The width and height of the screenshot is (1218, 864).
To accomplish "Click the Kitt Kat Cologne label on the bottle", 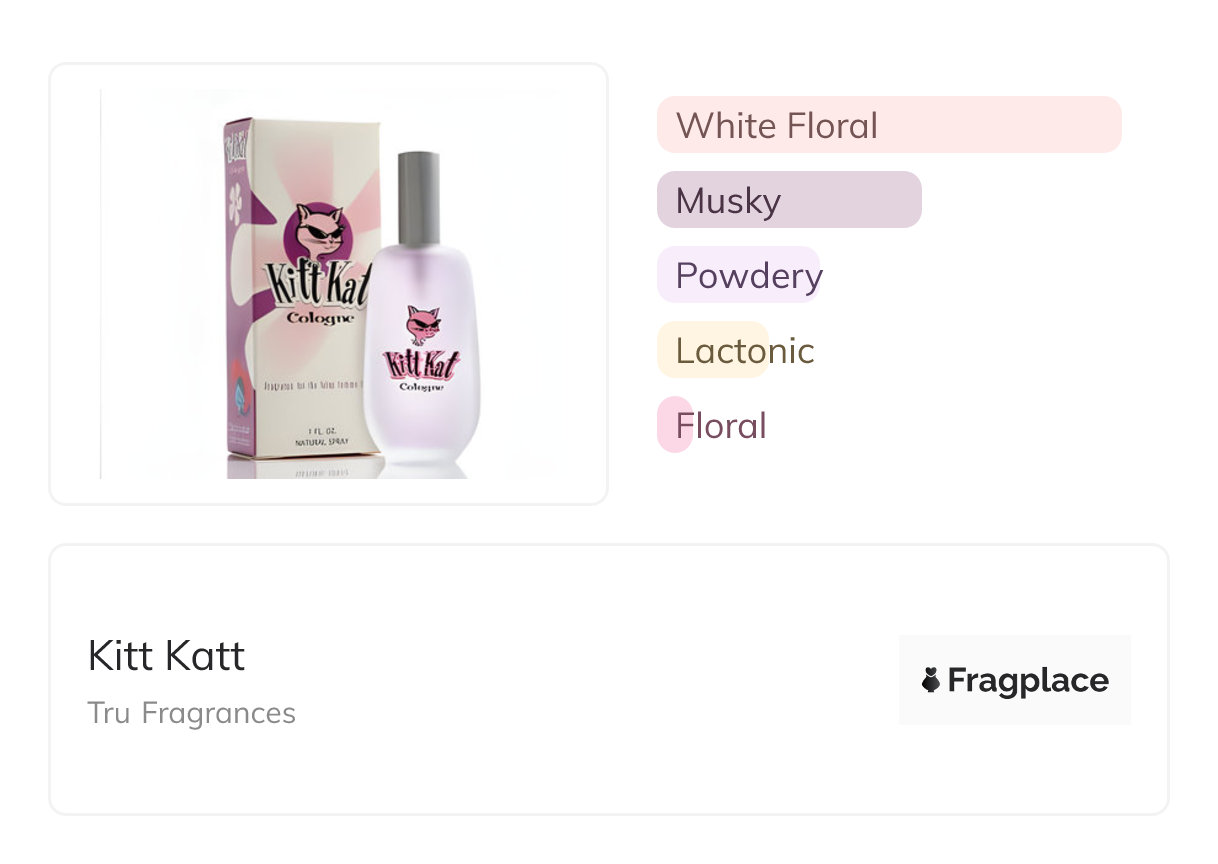I will coord(421,367).
